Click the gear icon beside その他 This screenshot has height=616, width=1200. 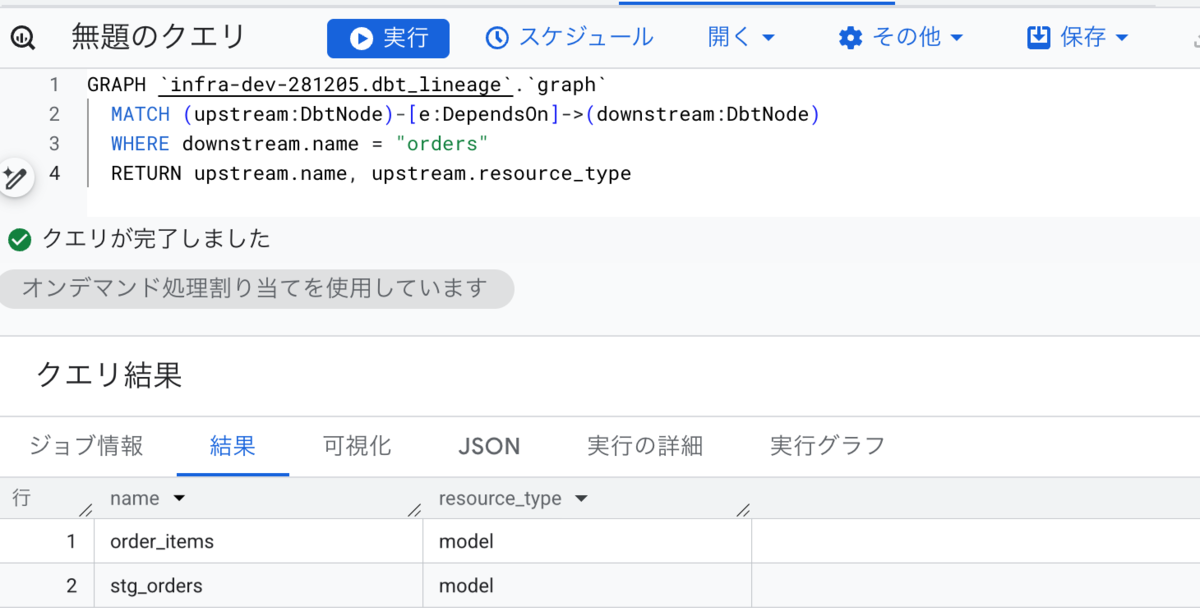[x=851, y=38]
